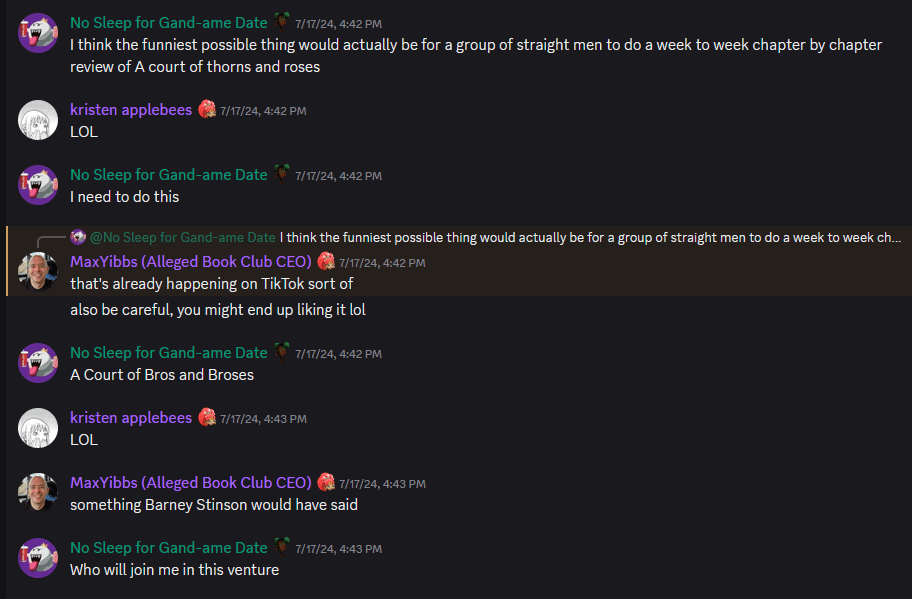Click the tiny avatar in the reply preview line

[79, 237]
